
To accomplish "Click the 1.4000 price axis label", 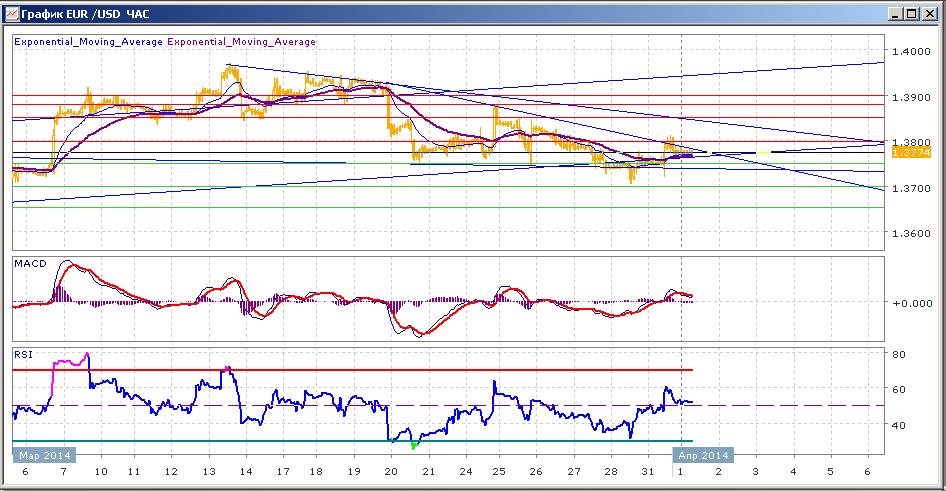I will click(x=911, y=51).
